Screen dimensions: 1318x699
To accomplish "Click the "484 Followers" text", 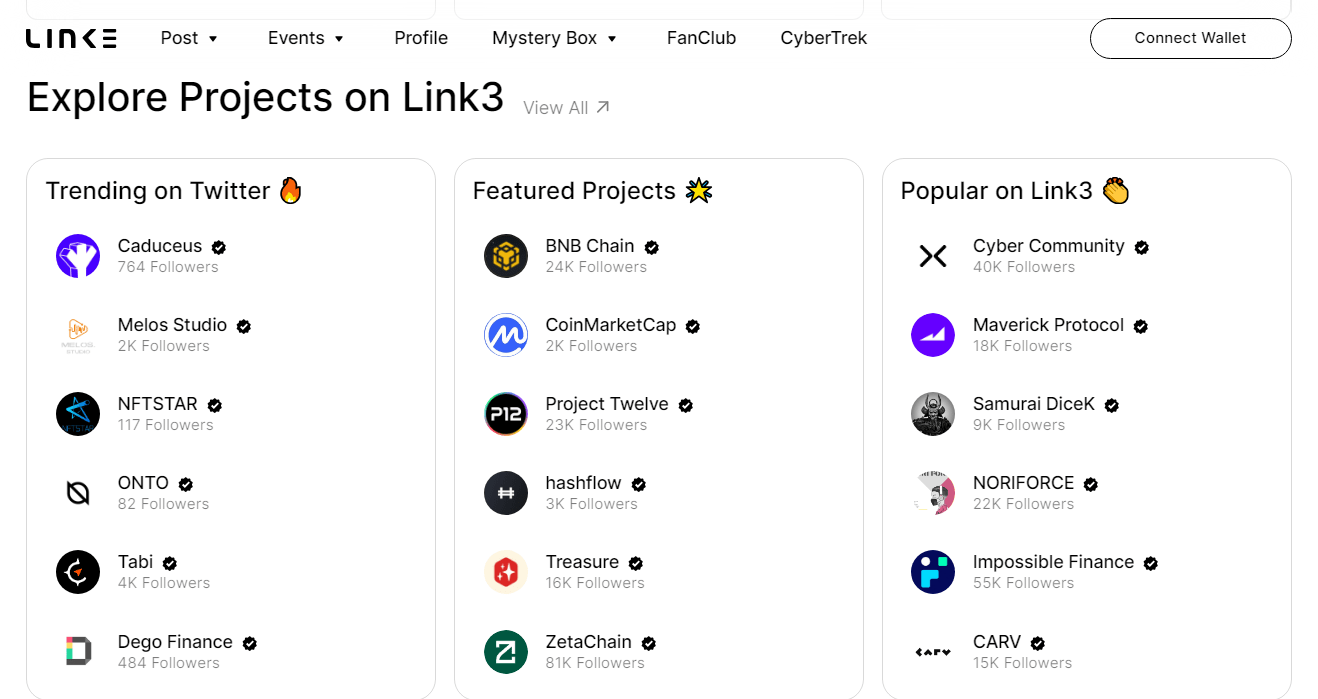I will 168,663.
